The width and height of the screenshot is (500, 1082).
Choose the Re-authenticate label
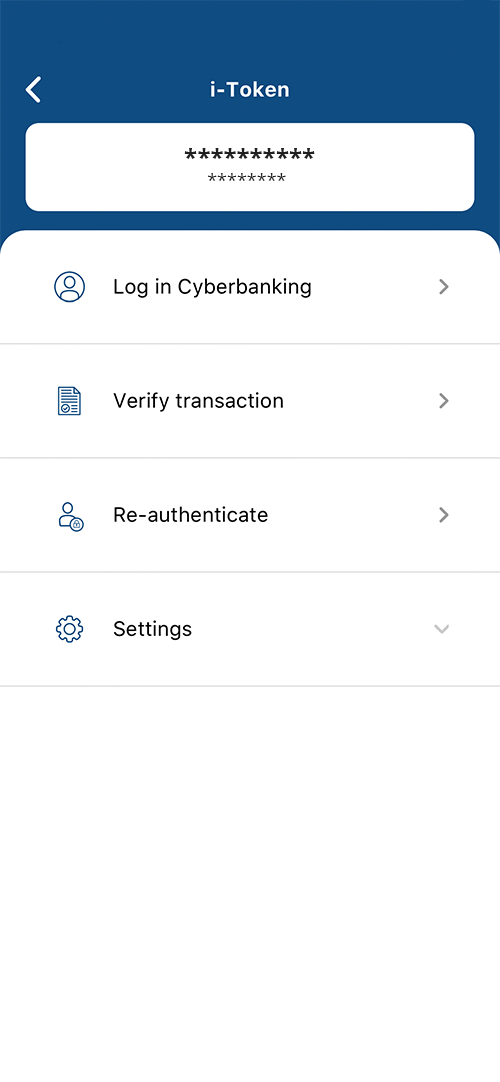coord(190,515)
